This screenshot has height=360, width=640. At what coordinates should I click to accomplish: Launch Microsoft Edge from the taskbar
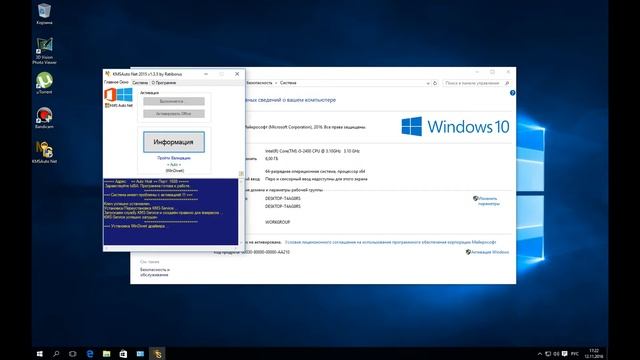click(x=90, y=353)
